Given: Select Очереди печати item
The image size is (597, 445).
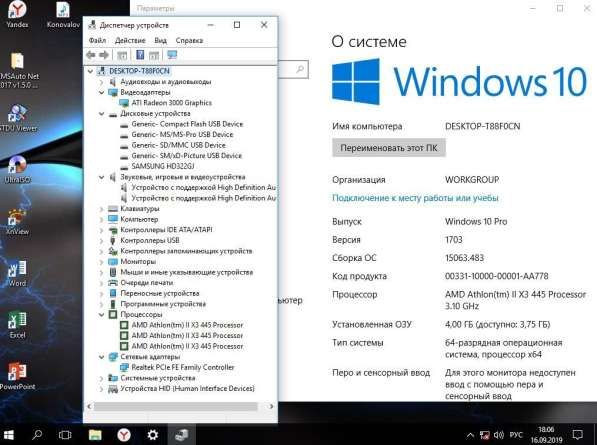Looking at the screenshot, I should point(147,283).
